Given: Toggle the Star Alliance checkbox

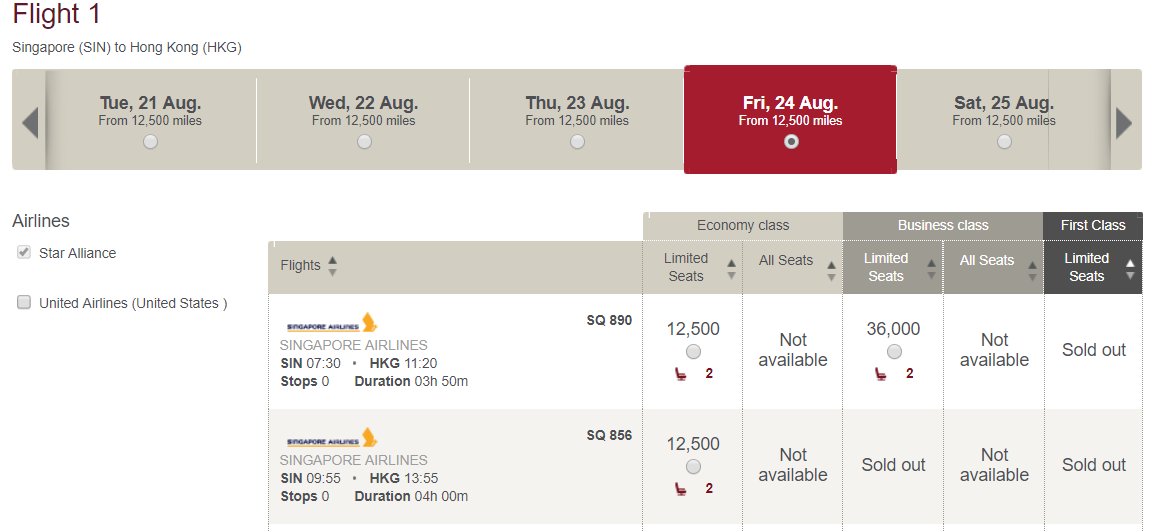Looking at the screenshot, I should coord(24,253).
